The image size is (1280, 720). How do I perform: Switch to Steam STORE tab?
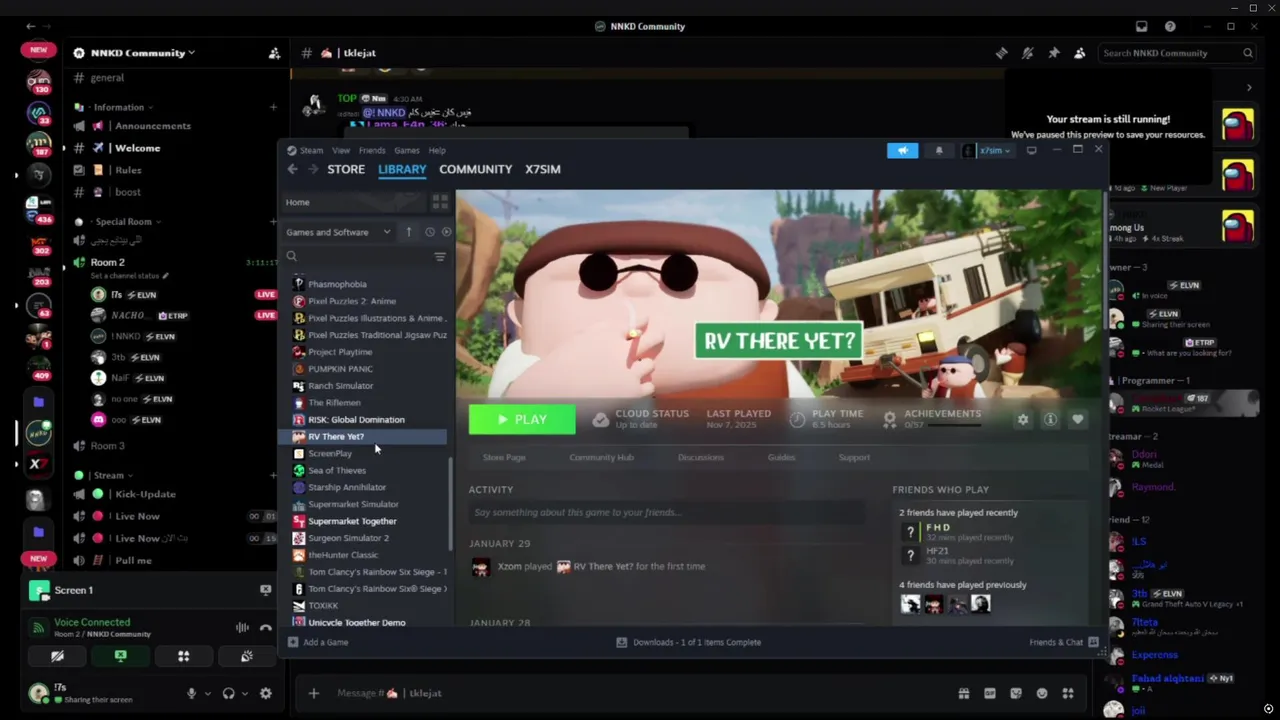pos(346,169)
